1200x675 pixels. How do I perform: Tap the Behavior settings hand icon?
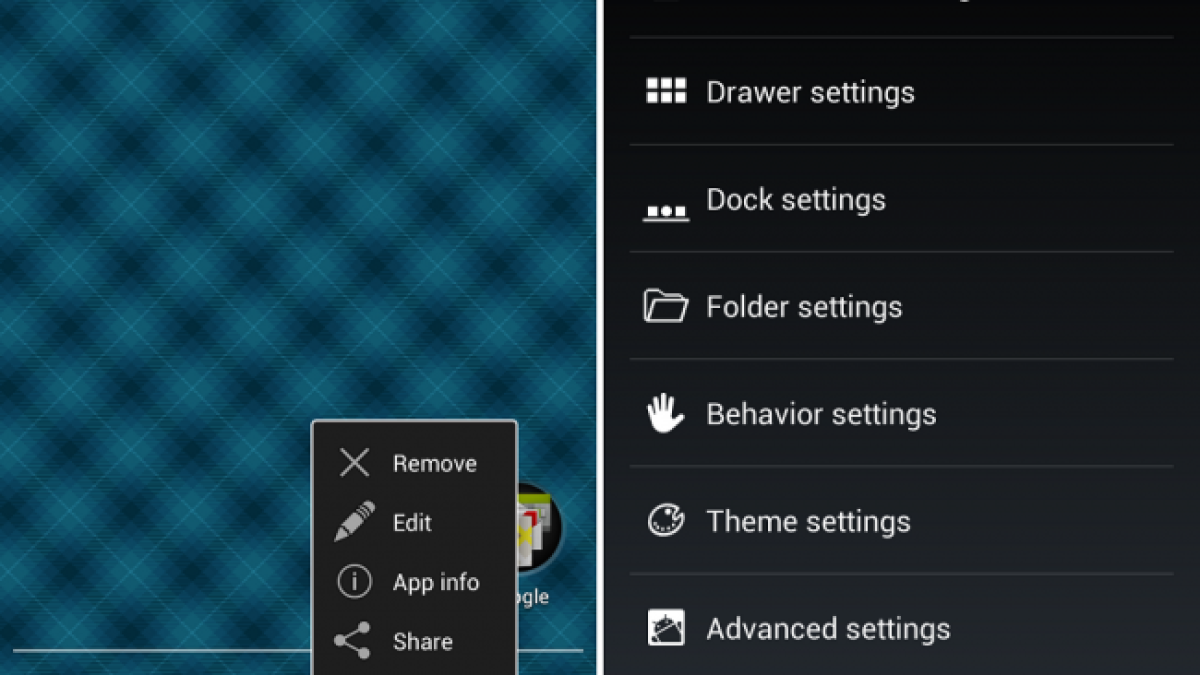coord(666,414)
